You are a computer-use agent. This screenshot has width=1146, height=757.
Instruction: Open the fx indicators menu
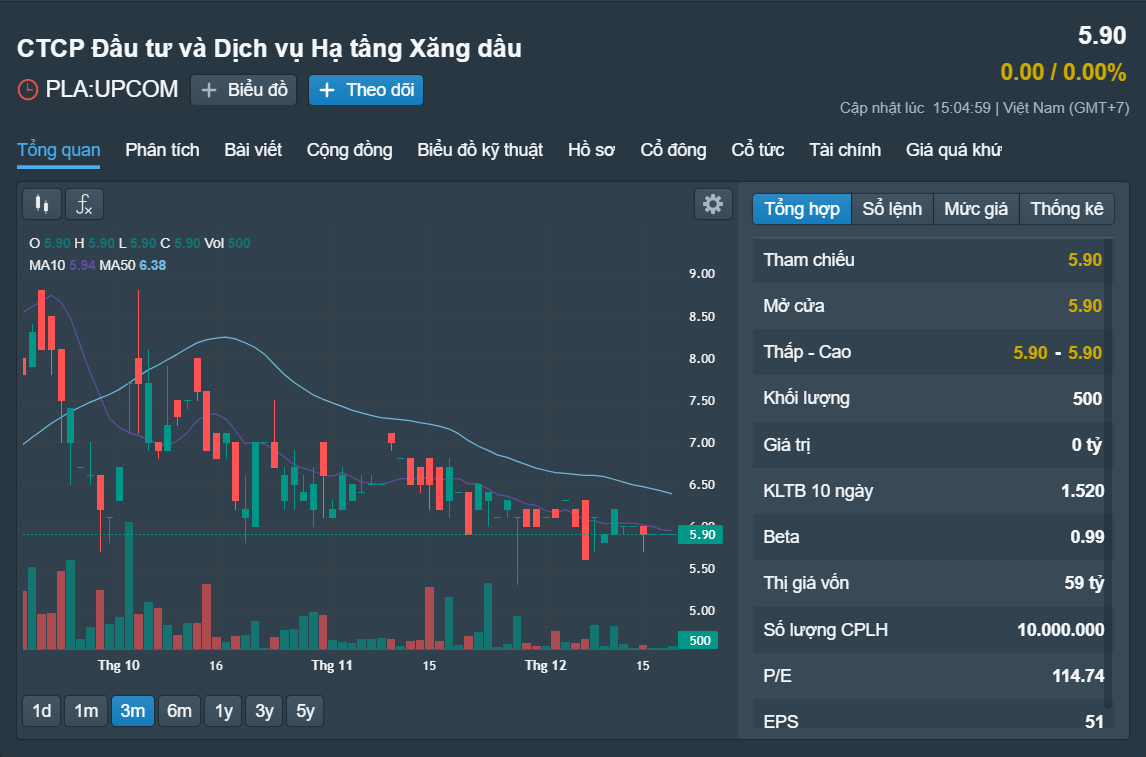[x=85, y=205]
